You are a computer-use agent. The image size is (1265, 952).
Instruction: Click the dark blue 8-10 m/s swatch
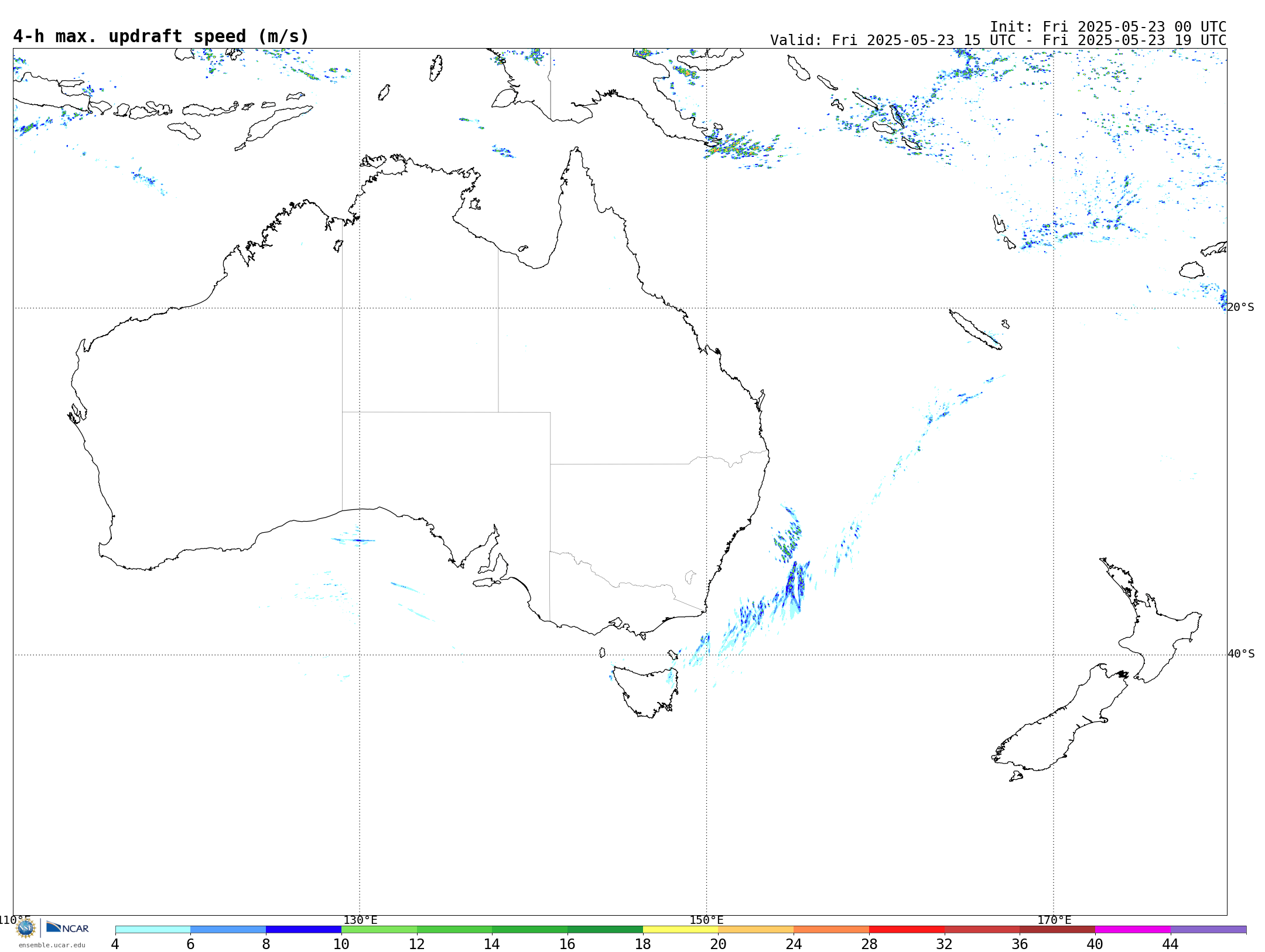click(303, 930)
